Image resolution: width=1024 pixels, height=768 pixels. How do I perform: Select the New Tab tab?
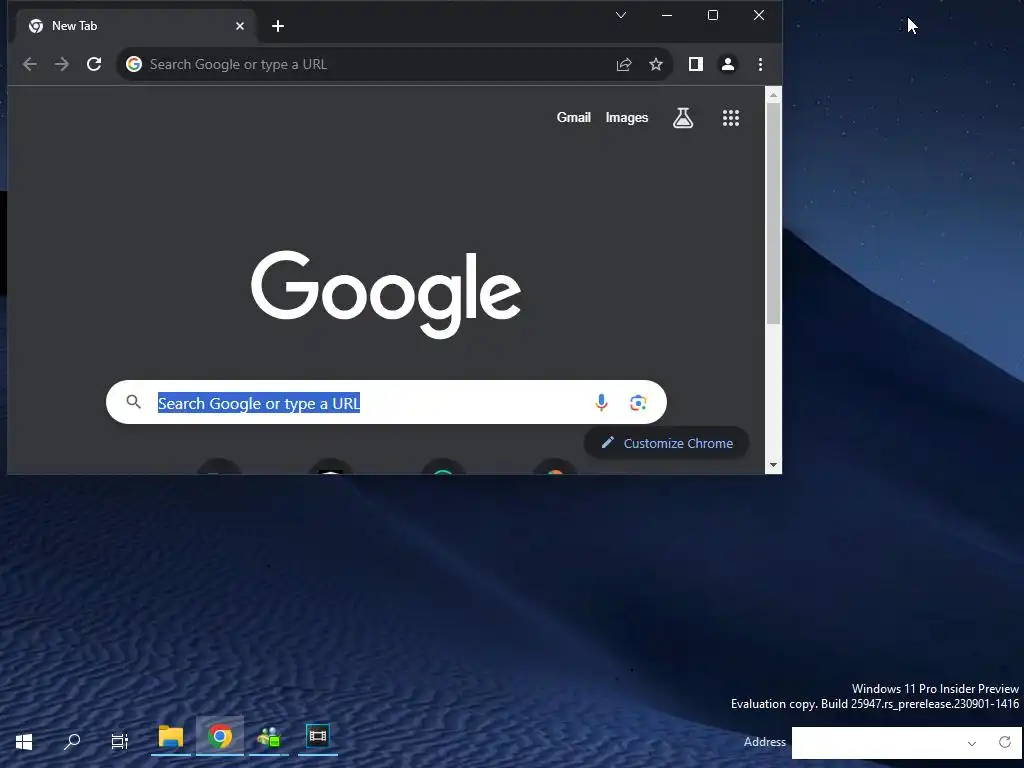coord(134,26)
